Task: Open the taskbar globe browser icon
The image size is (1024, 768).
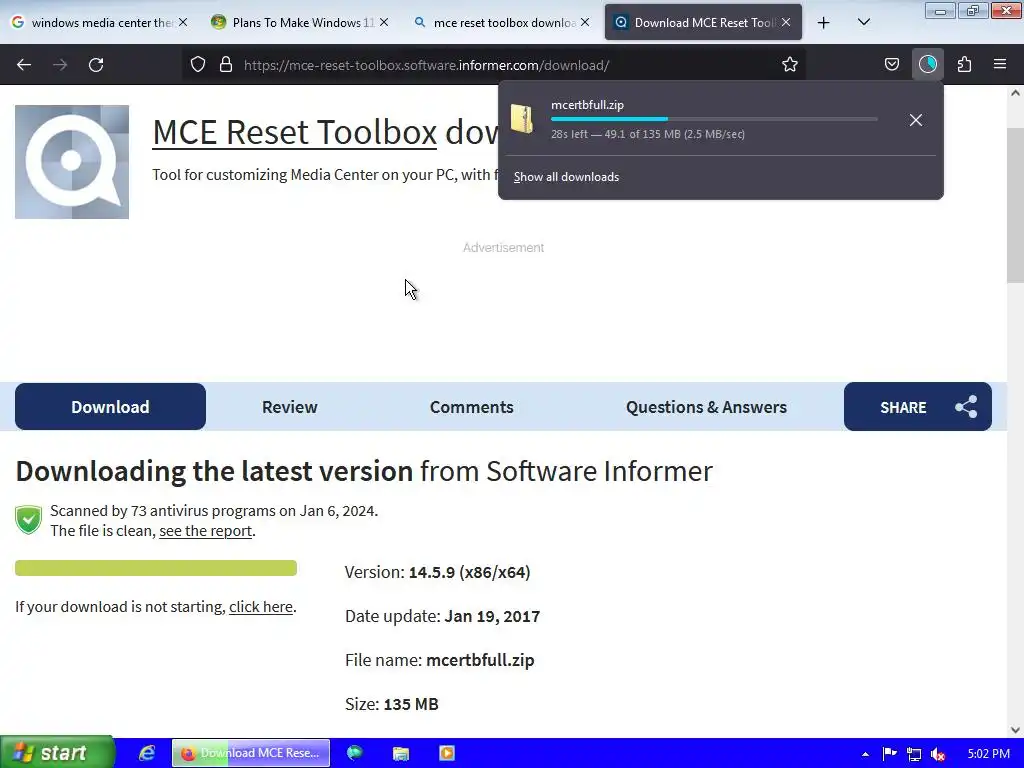Action: click(355, 753)
